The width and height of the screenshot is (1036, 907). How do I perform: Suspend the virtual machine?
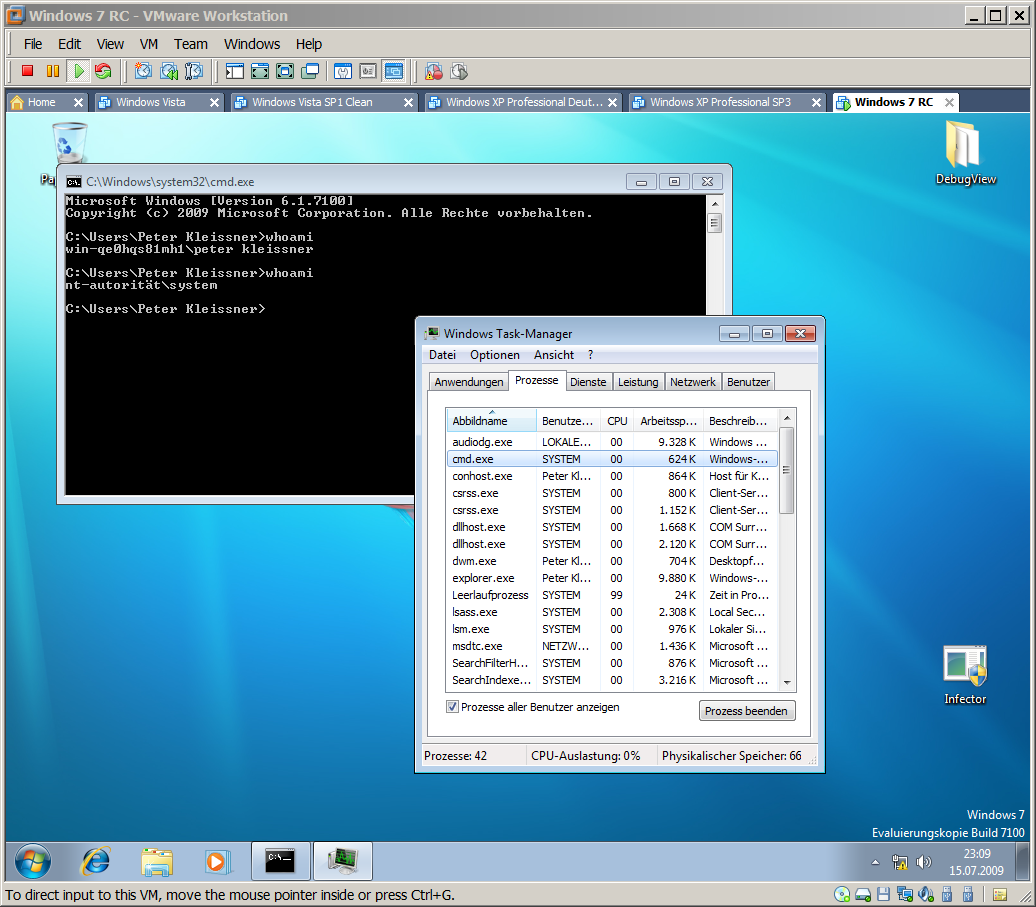point(54,71)
